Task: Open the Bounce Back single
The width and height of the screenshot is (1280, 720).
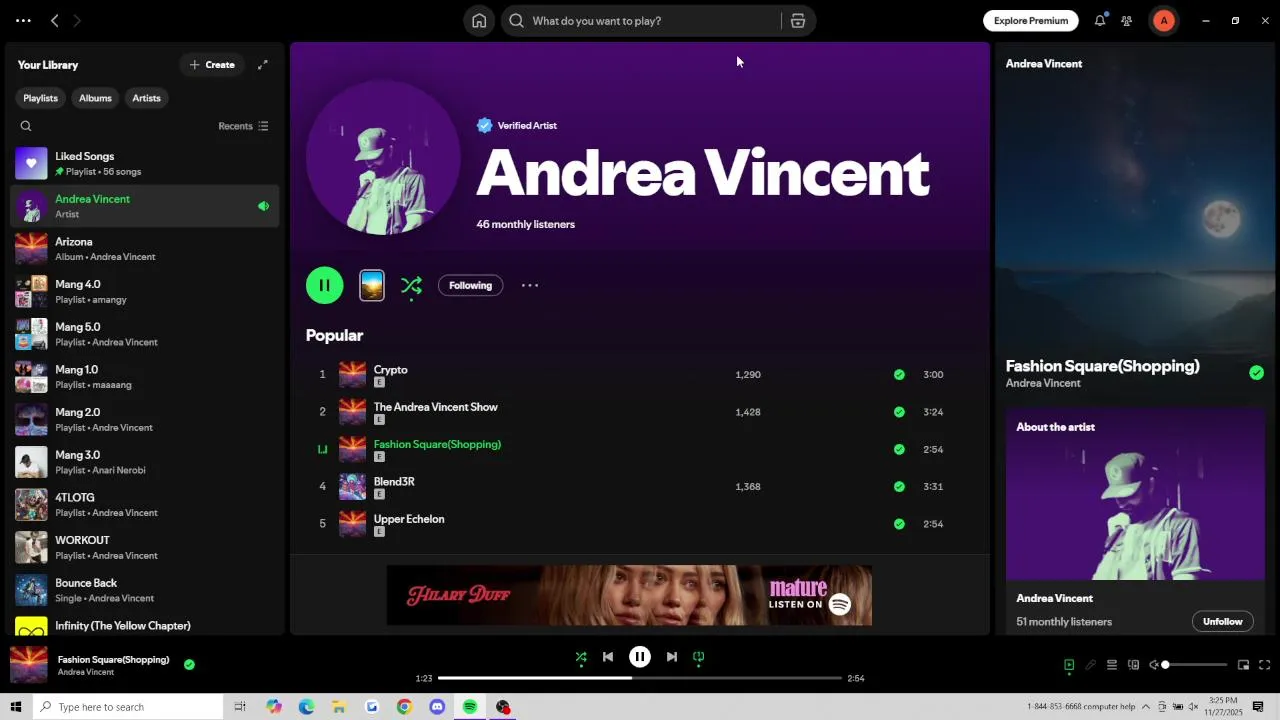Action: point(145,590)
